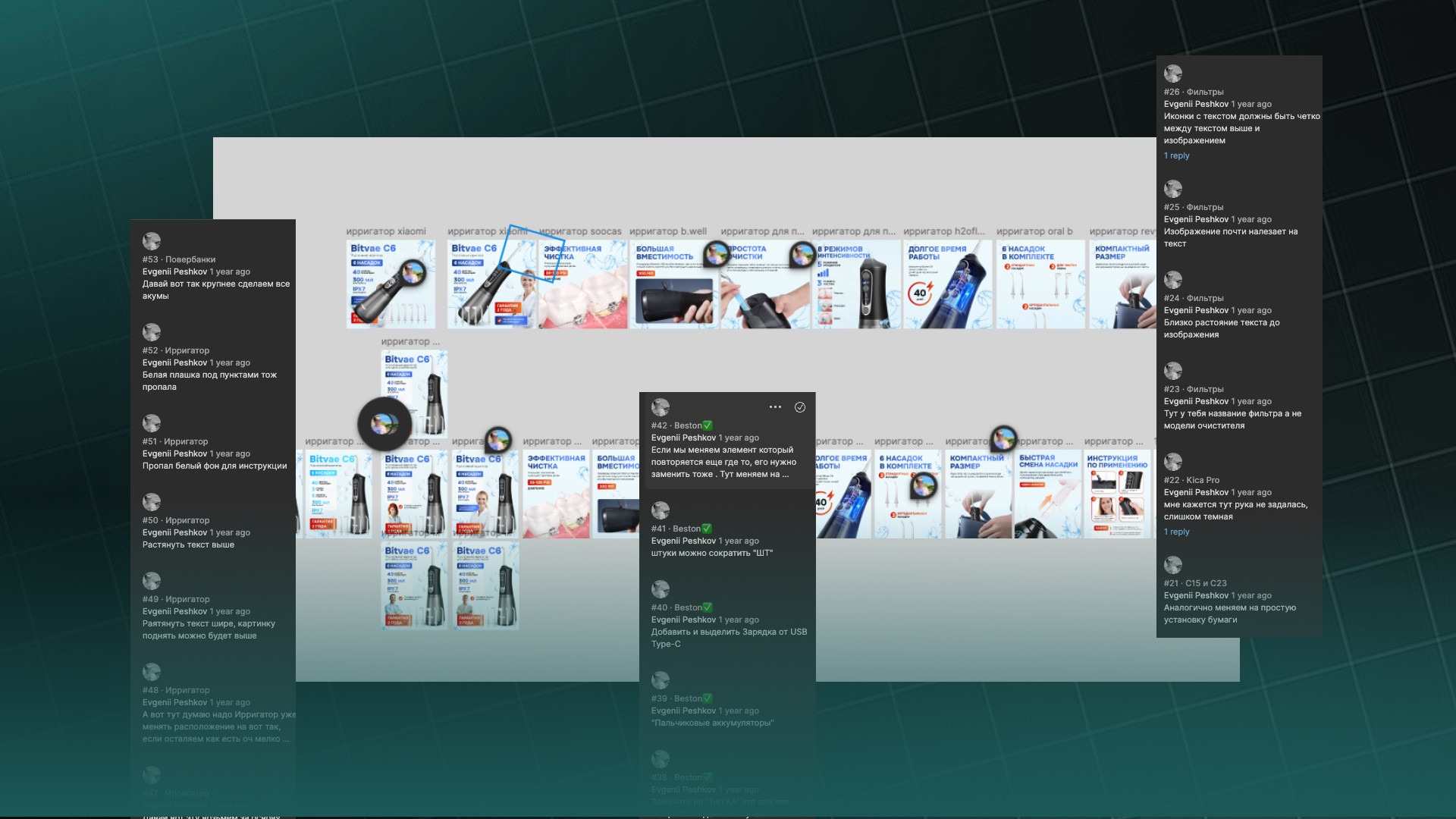Open comment pin on first ирригатор xiaomi frame
This screenshot has height=819, width=1456.
click(x=413, y=272)
